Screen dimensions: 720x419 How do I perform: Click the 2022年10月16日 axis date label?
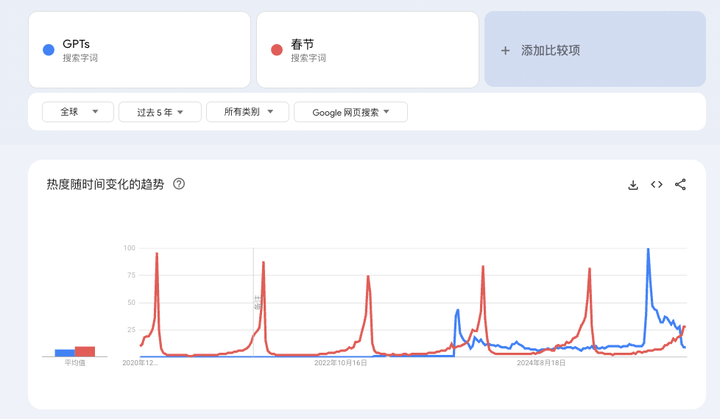(x=341, y=363)
